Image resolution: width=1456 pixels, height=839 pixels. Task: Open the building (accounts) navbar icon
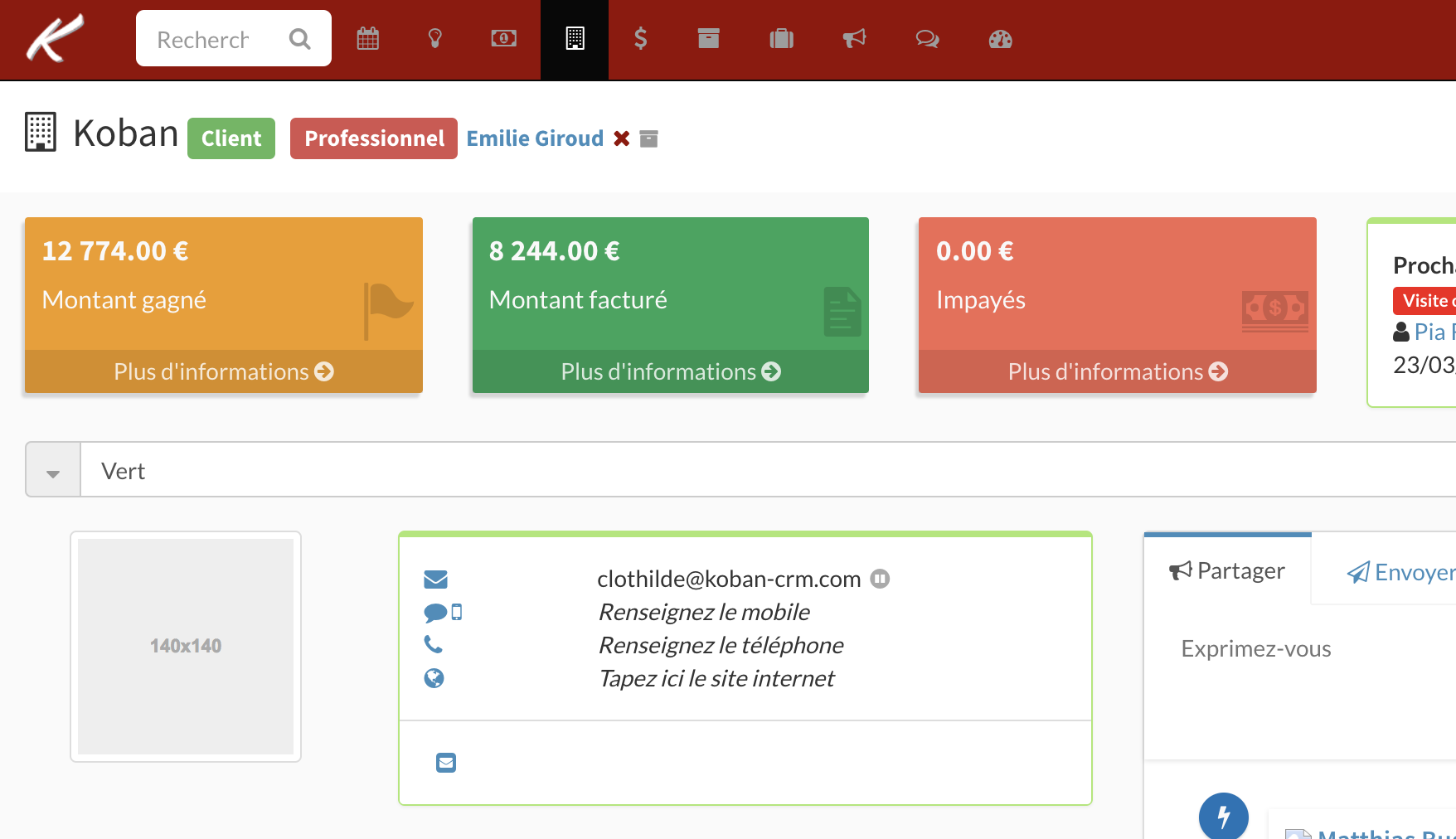(x=575, y=39)
